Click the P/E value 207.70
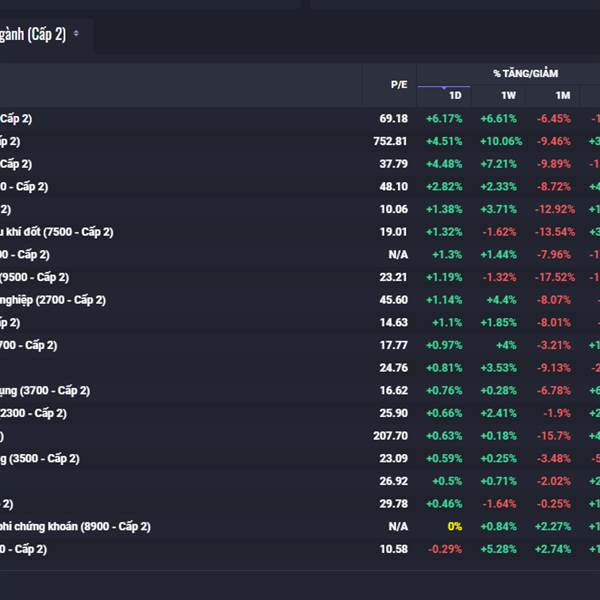 pyautogui.click(x=390, y=436)
